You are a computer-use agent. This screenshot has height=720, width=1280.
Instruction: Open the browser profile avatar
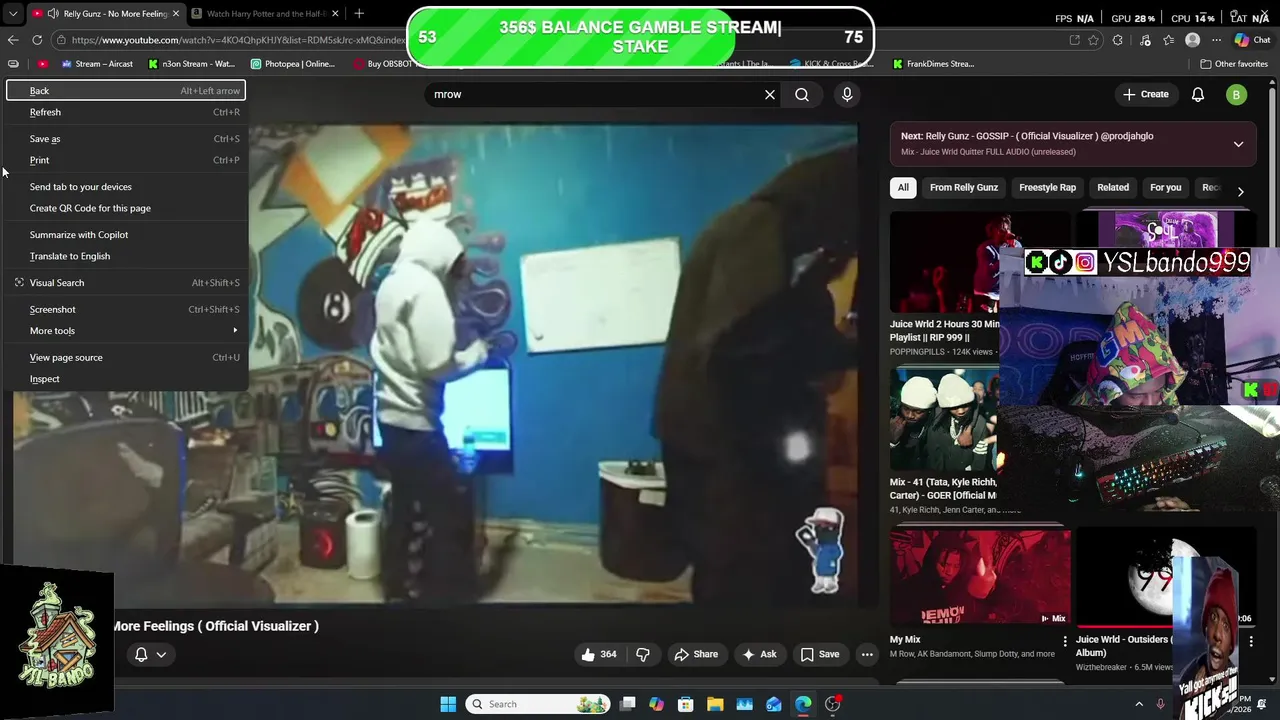point(1192,40)
